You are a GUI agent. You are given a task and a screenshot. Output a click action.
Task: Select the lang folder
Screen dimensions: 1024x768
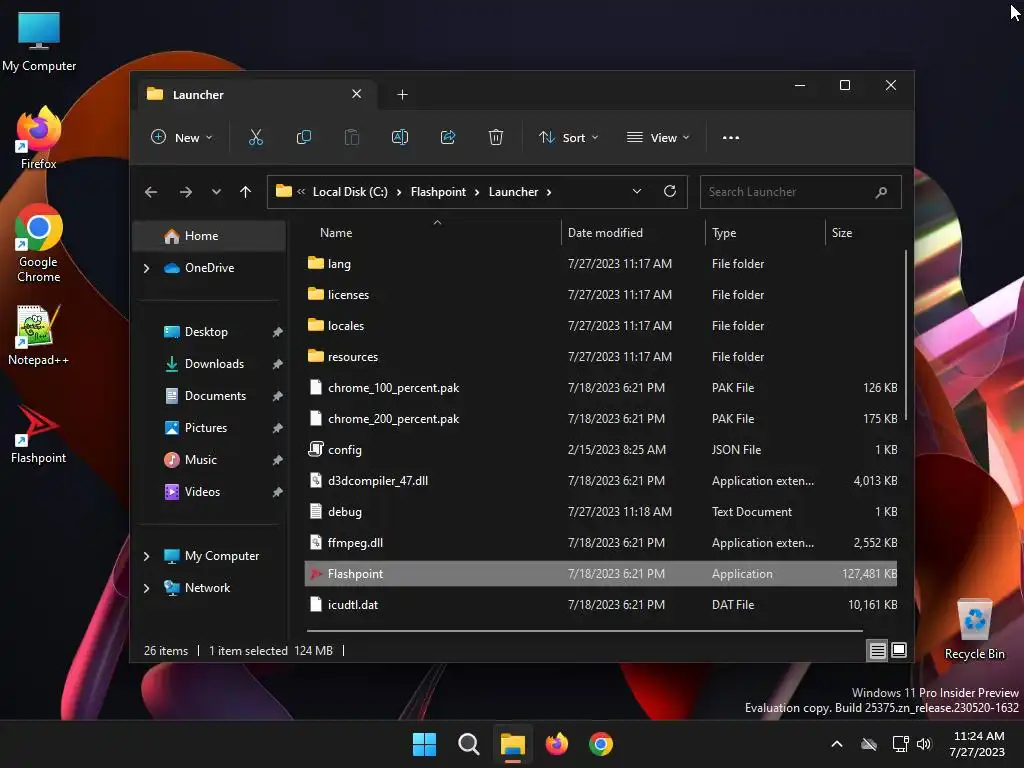[x=601, y=264]
